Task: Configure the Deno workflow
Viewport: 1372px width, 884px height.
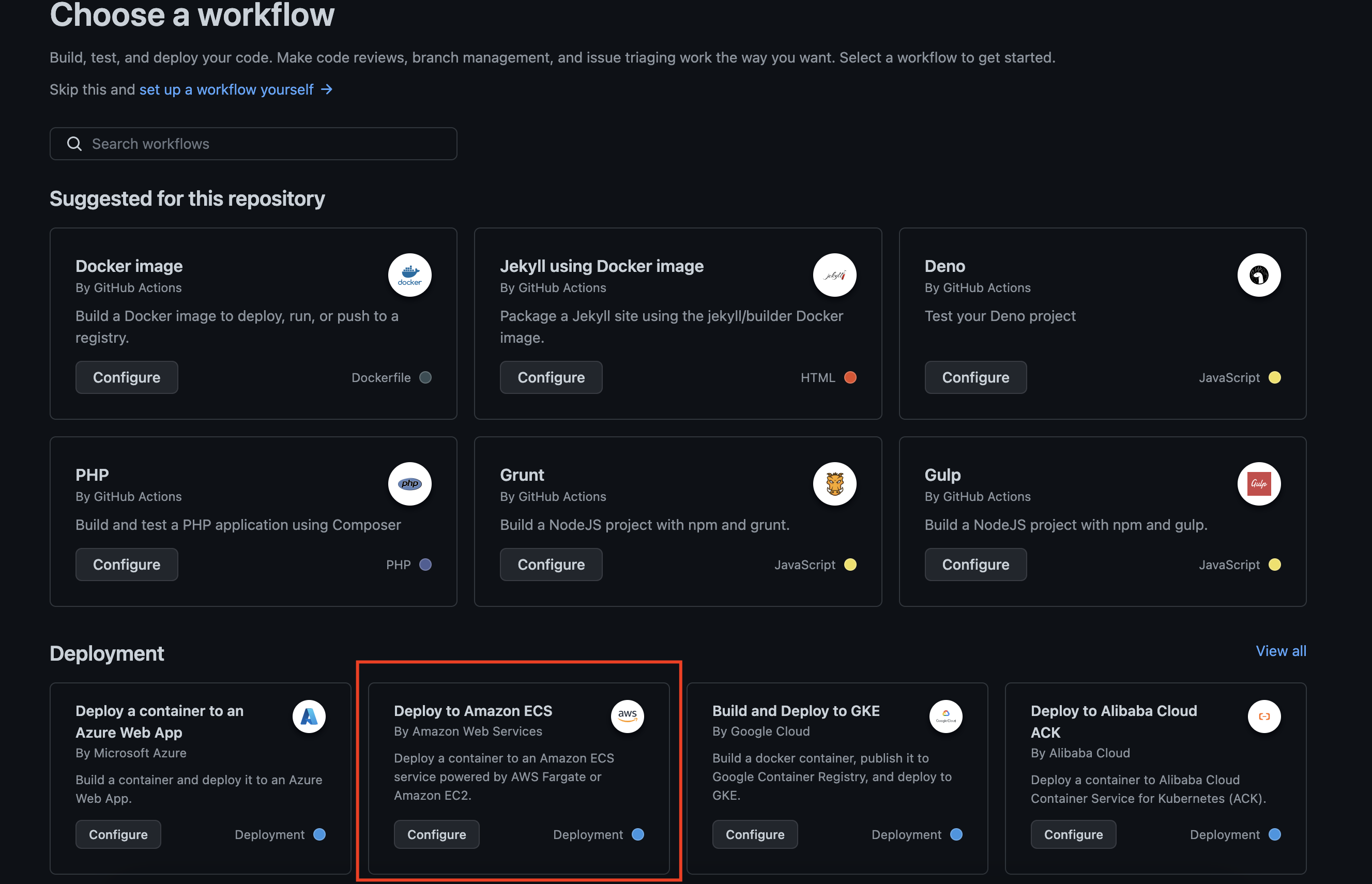Action: click(x=975, y=377)
